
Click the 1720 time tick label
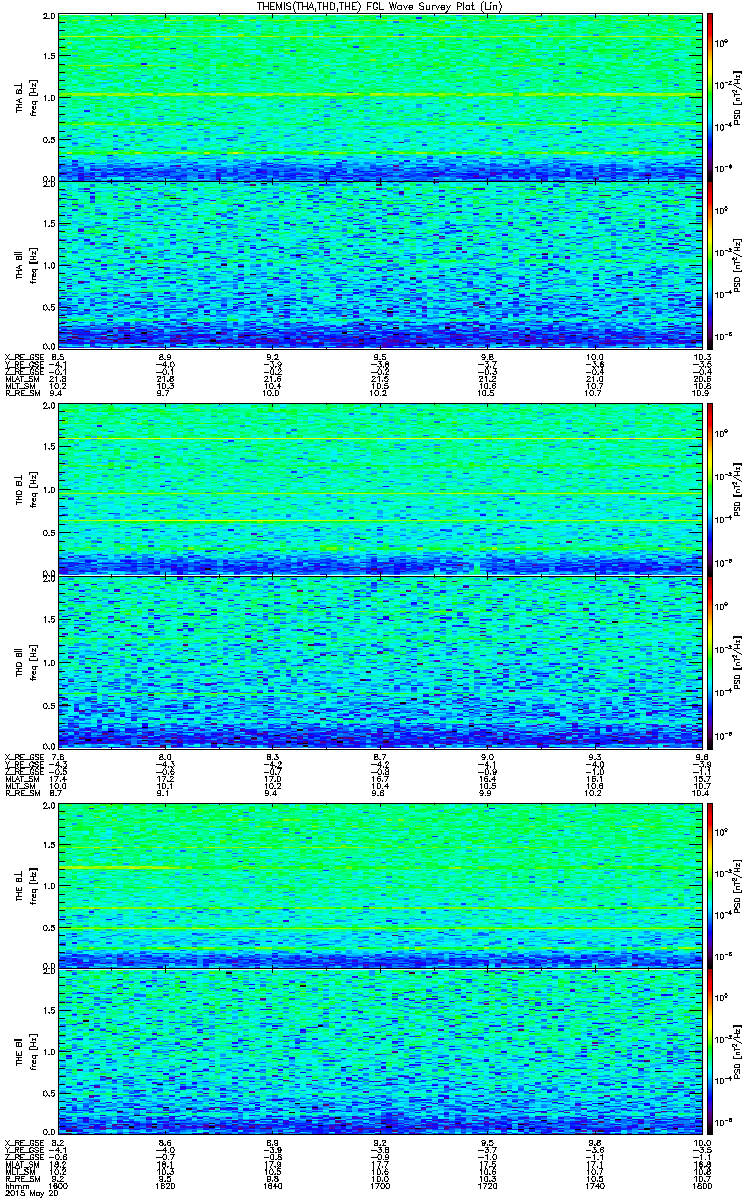[487, 1187]
